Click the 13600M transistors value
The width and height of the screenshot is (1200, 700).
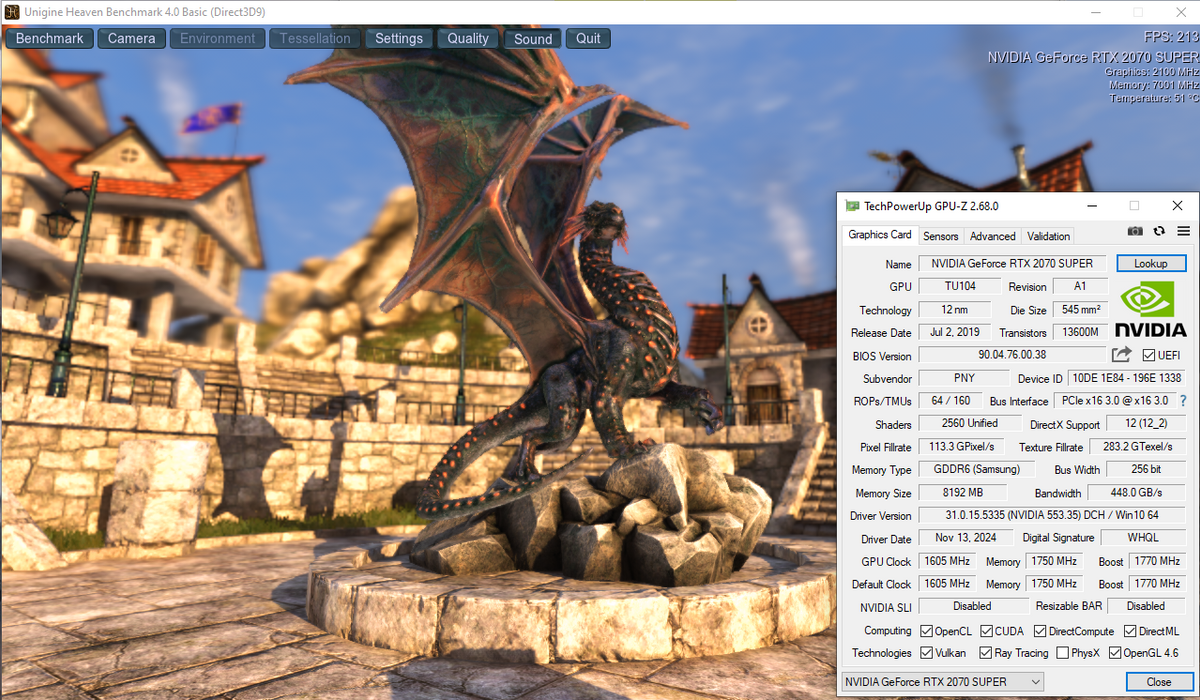point(1081,332)
